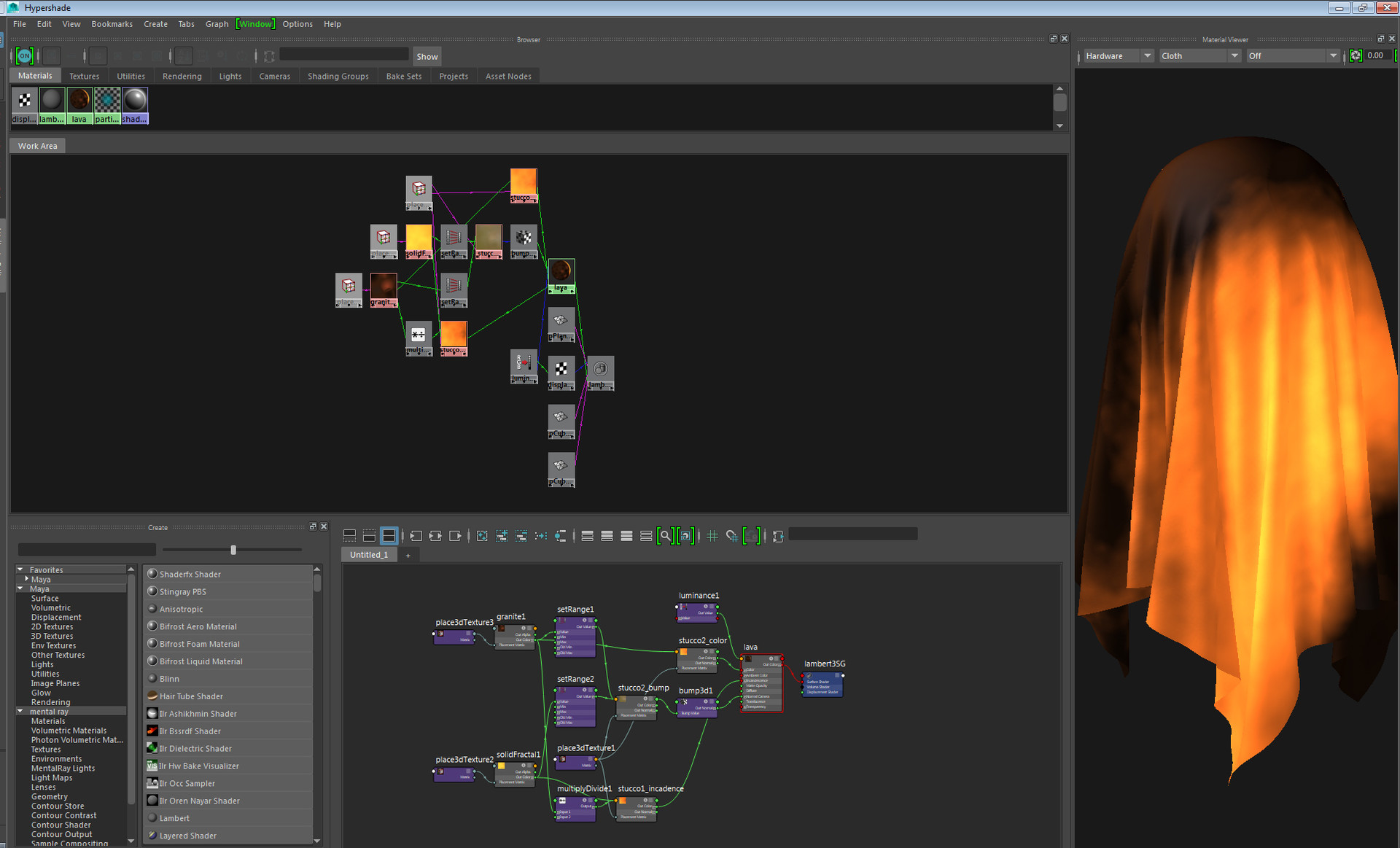Enable snap to grid icon
The image size is (1400, 848).
coord(732,536)
